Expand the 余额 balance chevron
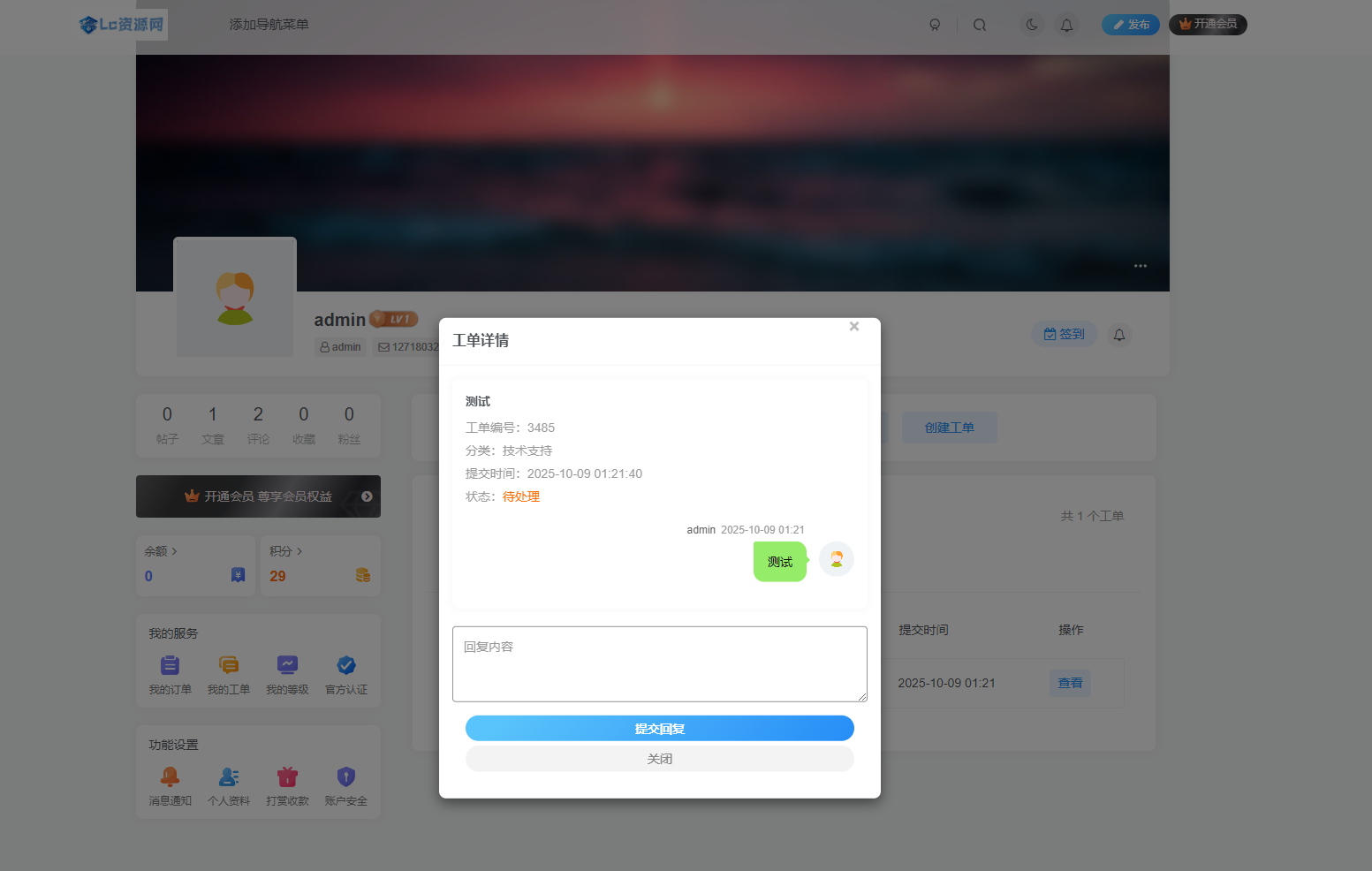 174,551
